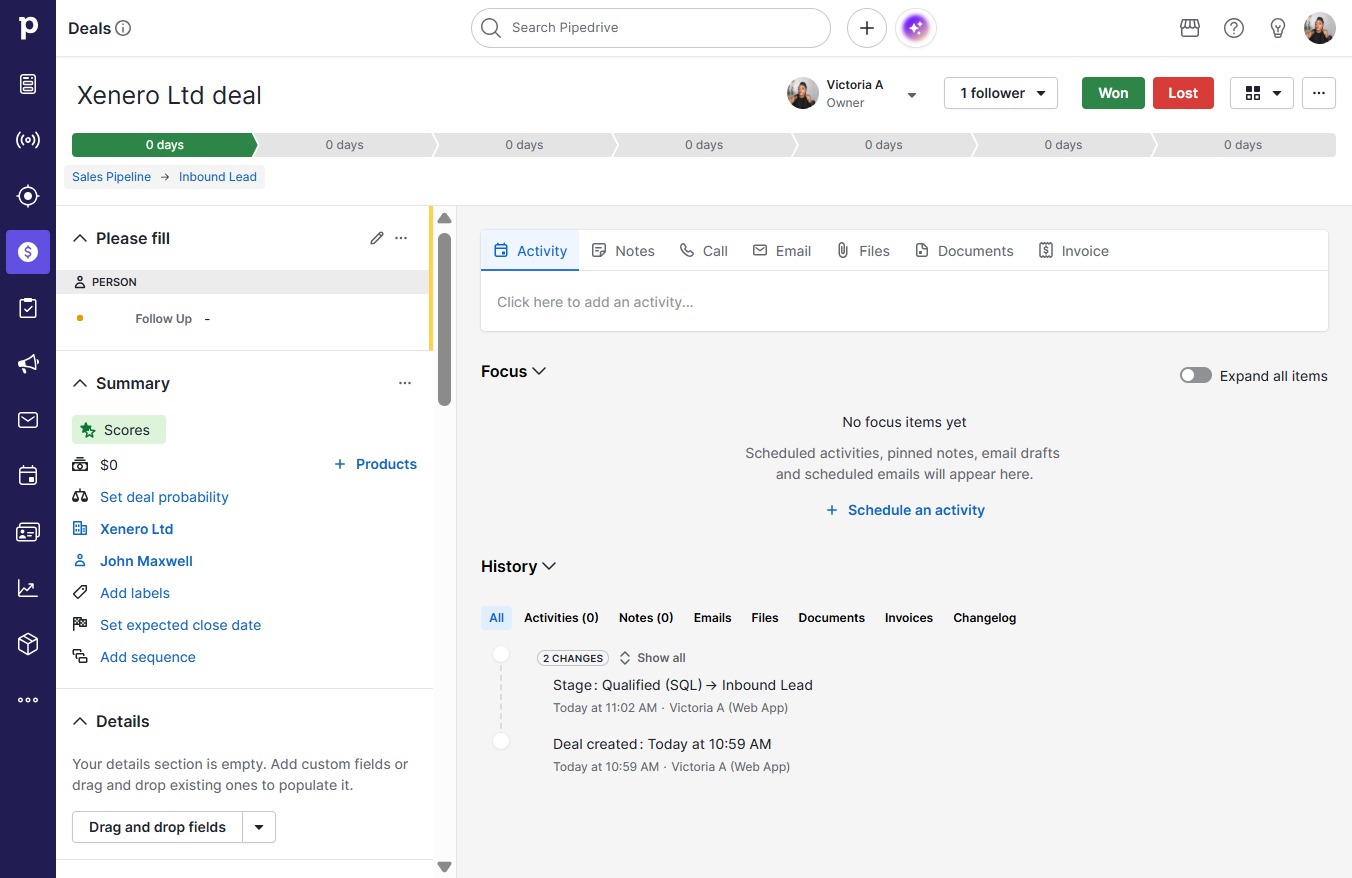Image resolution: width=1352 pixels, height=878 pixels.
Task: Click the Drag and drop fields button
Action: pyautogui.click(x=157, y=827)
